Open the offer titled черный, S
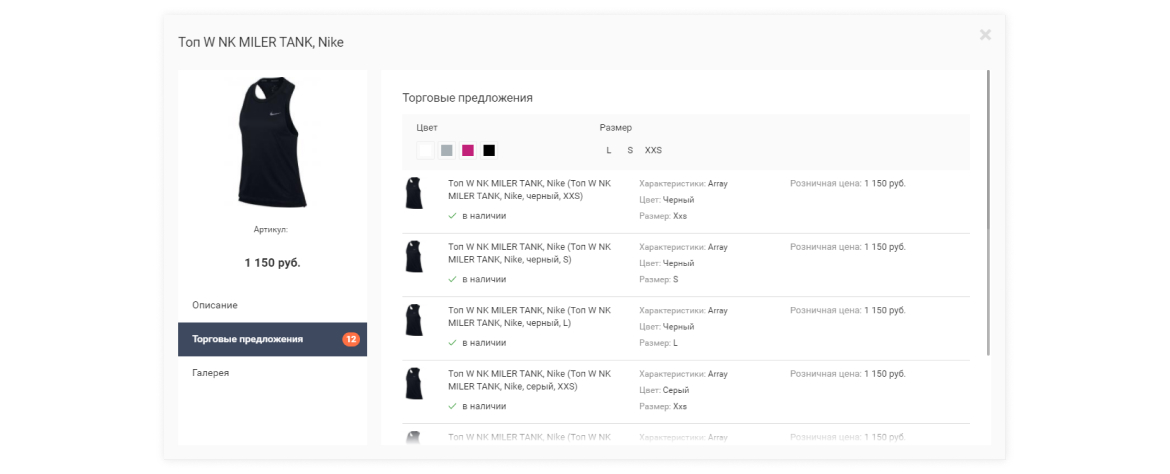 529,253
